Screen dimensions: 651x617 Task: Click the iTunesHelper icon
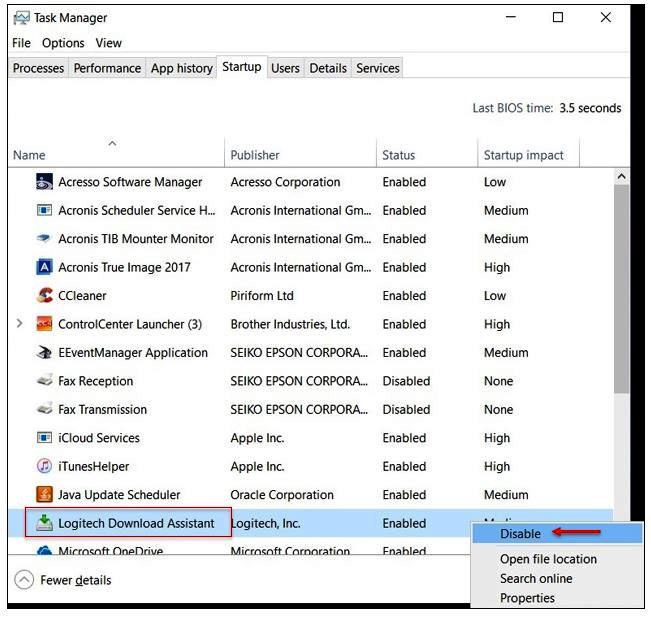(x=44, y=466)
